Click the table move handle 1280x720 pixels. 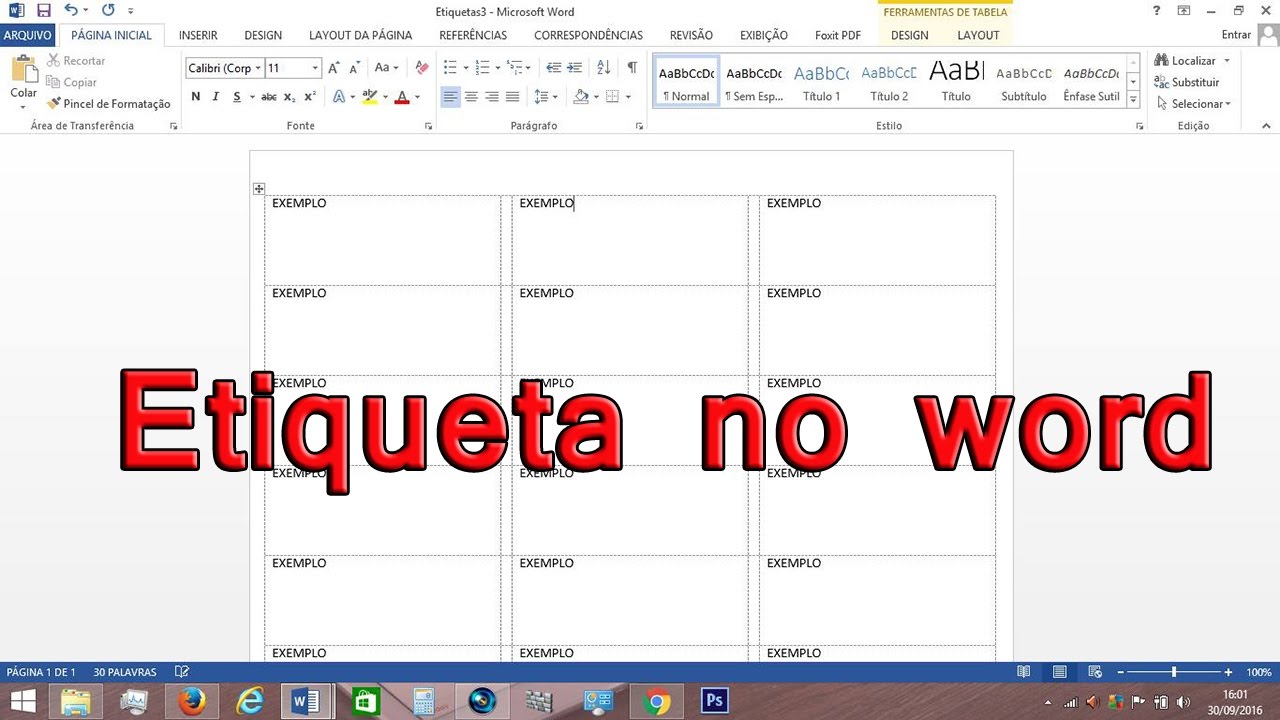coord(259,188)
